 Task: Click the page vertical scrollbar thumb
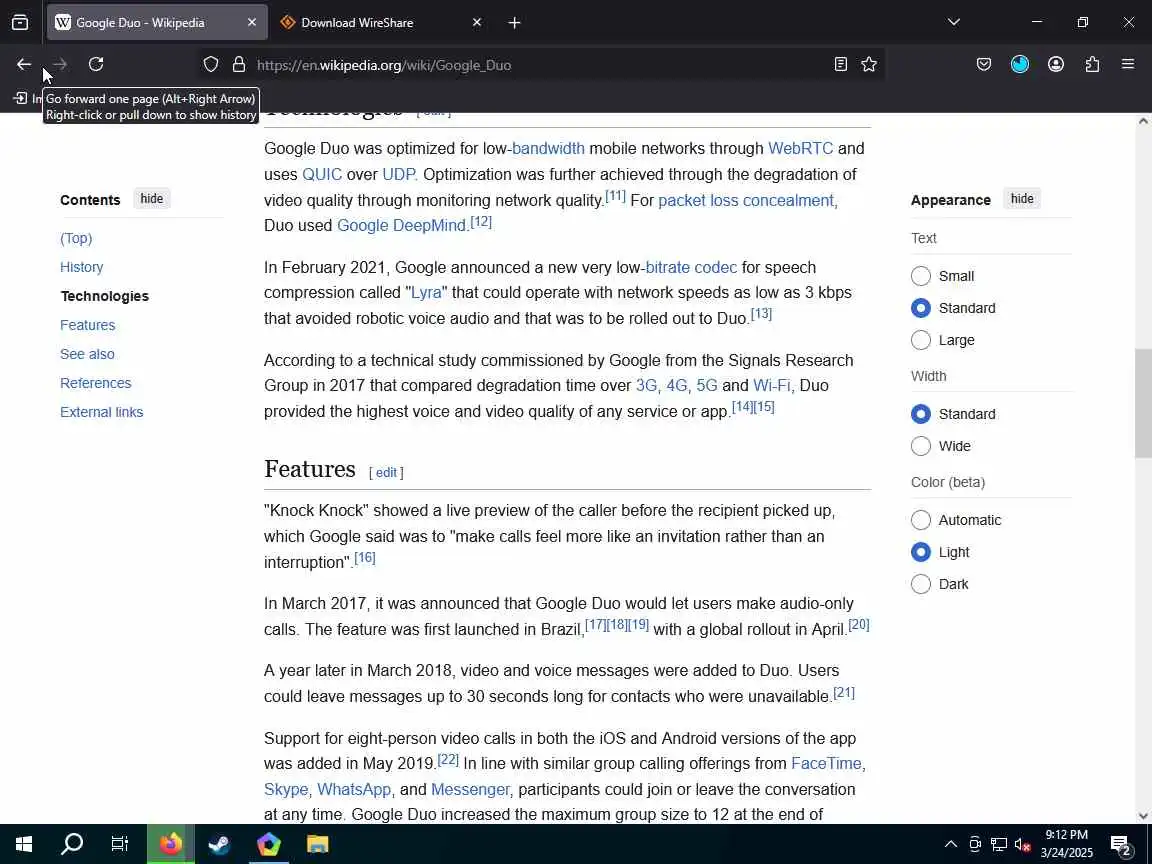tap(1142, 403)
